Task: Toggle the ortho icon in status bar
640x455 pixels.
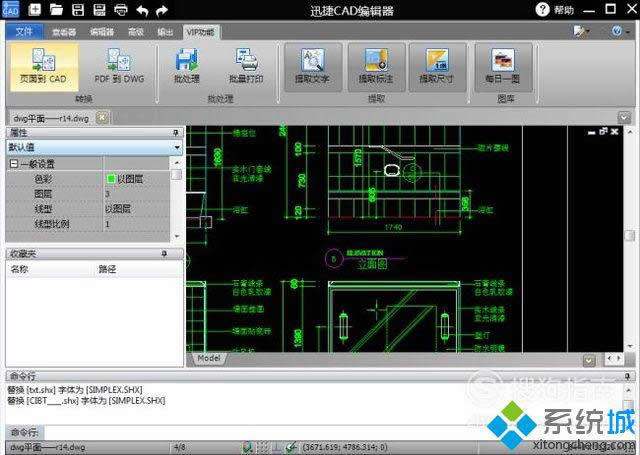Action: [x=276, y=448]
